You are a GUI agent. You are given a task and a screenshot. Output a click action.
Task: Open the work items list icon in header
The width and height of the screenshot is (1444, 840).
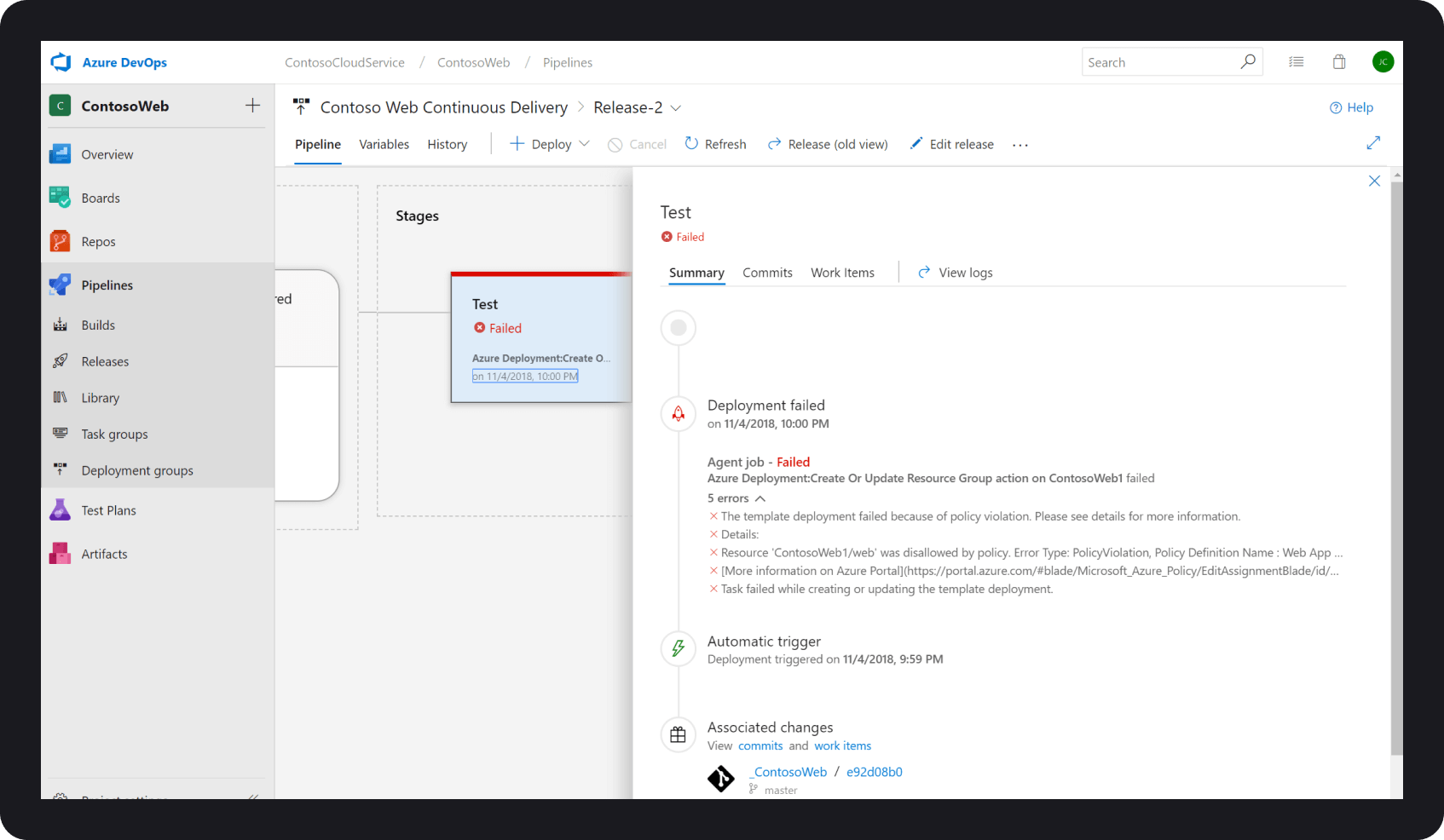click(1296, 62)
